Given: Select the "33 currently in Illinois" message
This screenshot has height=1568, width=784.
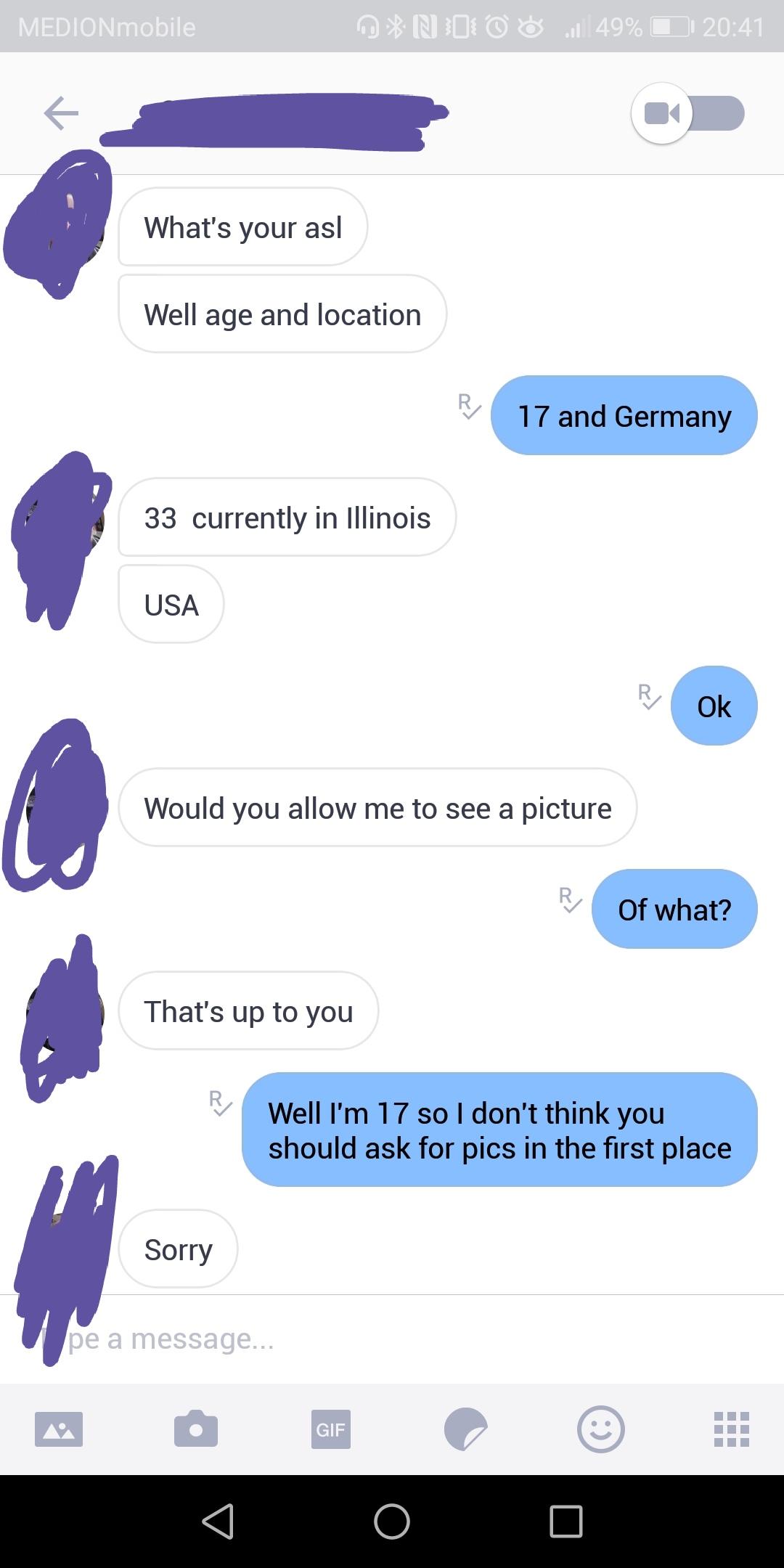Looking at the screenshot, I should 287,518.
